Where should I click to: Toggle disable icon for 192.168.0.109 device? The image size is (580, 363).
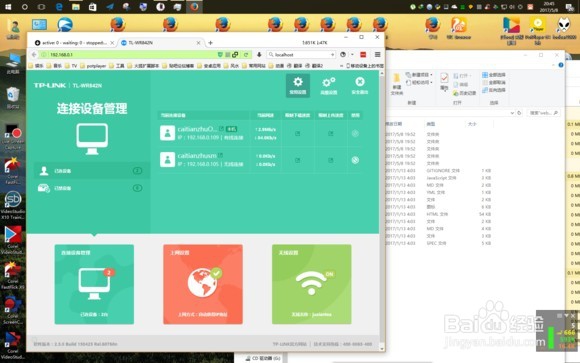[355, 134]
